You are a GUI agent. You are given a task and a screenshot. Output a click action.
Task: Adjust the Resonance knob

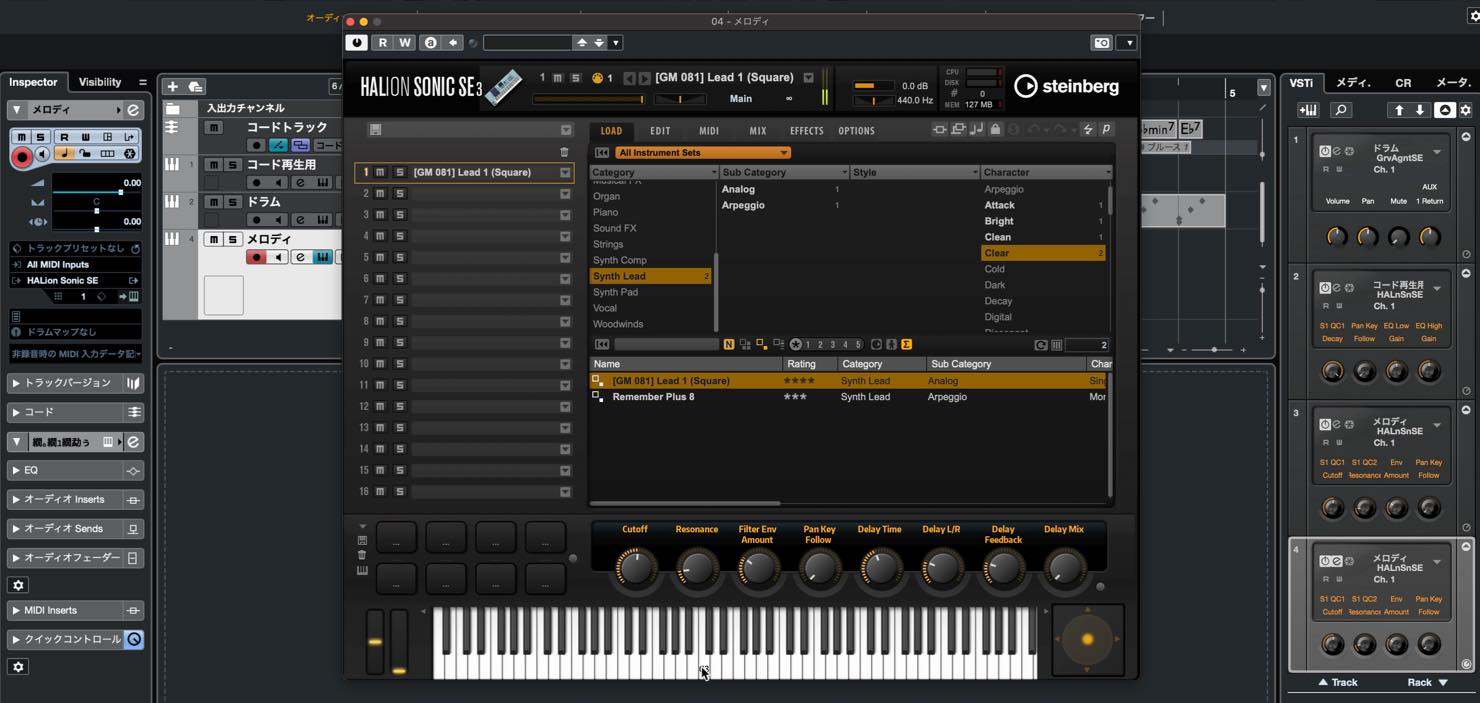pyautogui.click(x=696, y=568)
